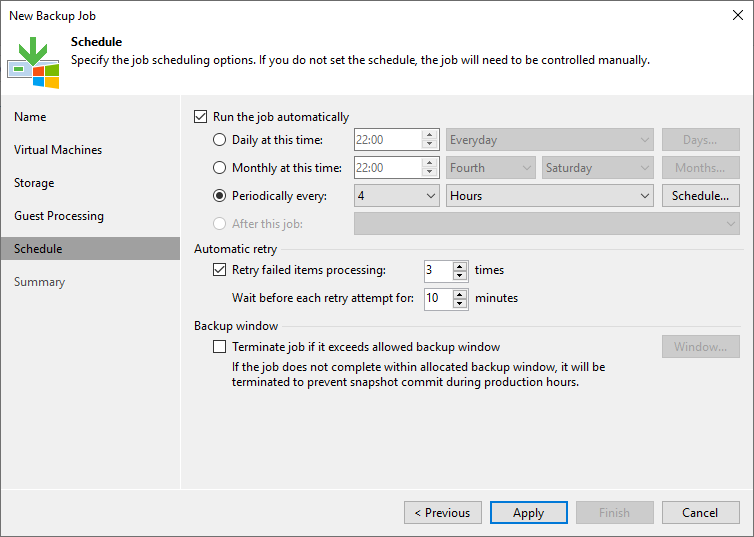754x537 pixels.
Task: Increase the retry times count
Action: [460, 266]
